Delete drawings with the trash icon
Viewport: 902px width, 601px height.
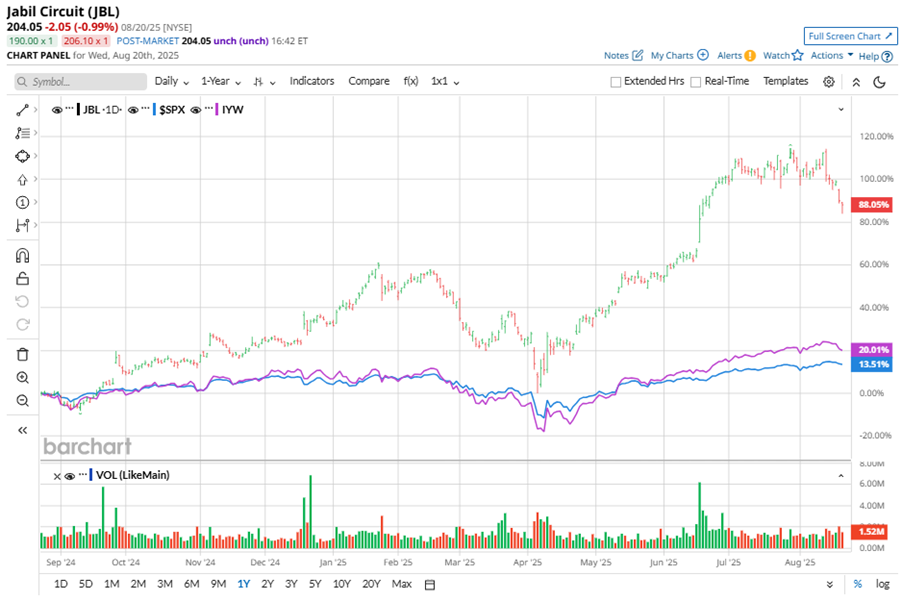click(x=22, y=354)
